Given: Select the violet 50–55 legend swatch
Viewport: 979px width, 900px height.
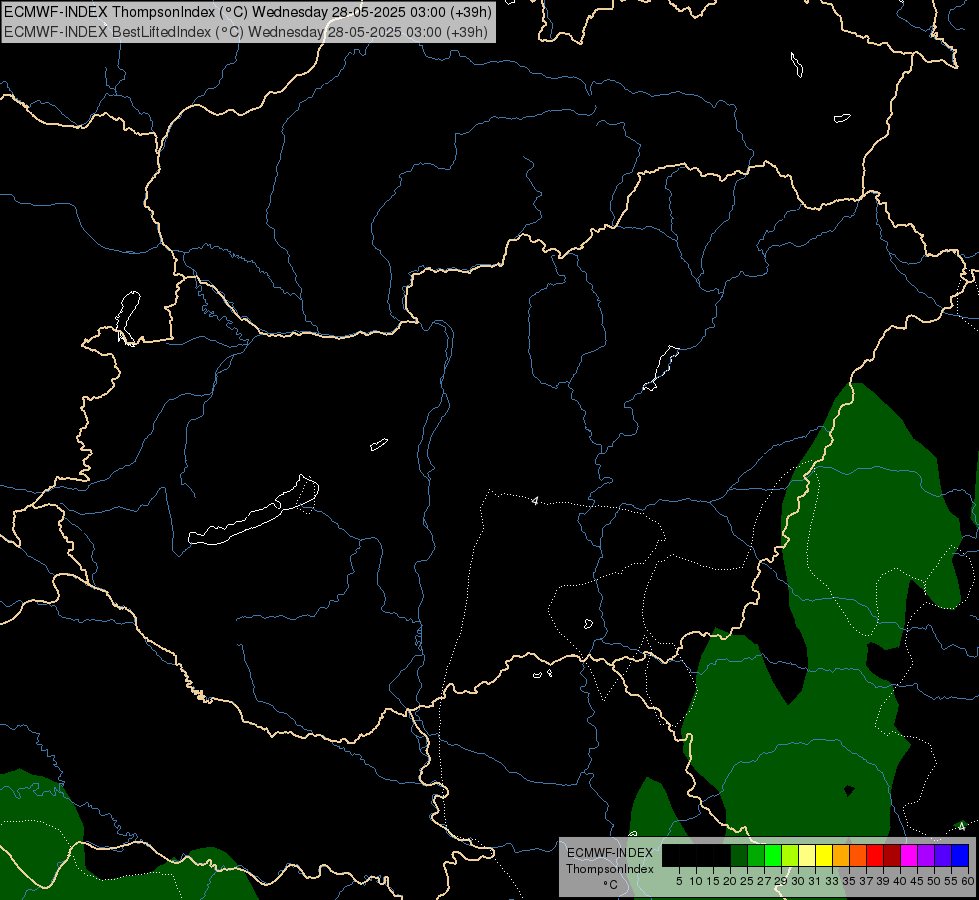Looking at the screenshot, I should [943, 856].
